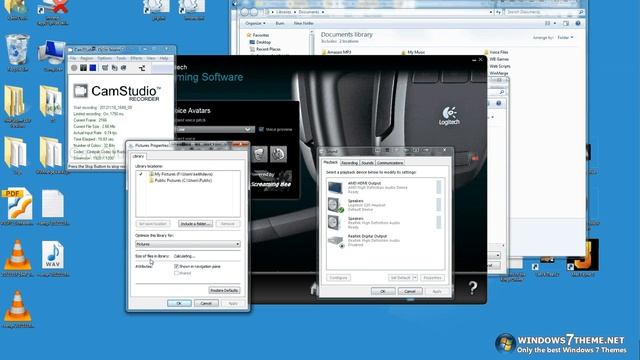The image size is (640, 360).
Task: Click the Logitech software home icon
Action: point(314,288)
